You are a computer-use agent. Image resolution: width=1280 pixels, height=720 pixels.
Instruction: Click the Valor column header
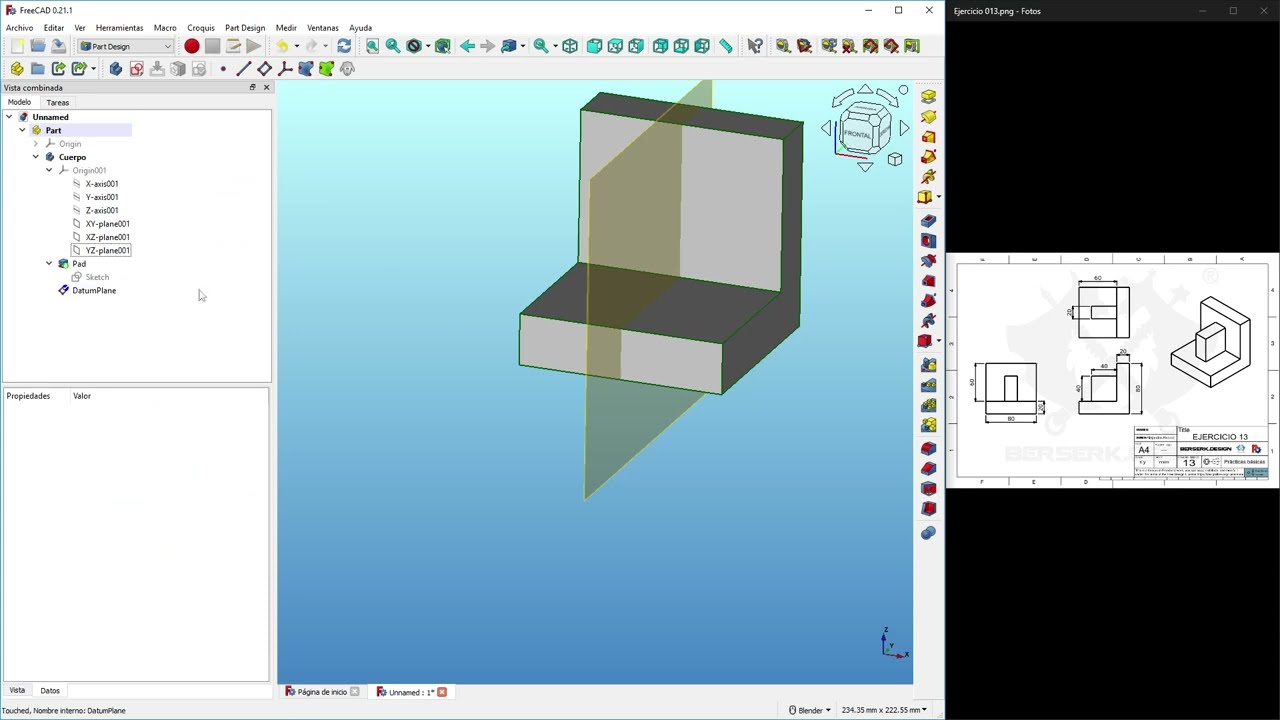[x=82, y=396]
